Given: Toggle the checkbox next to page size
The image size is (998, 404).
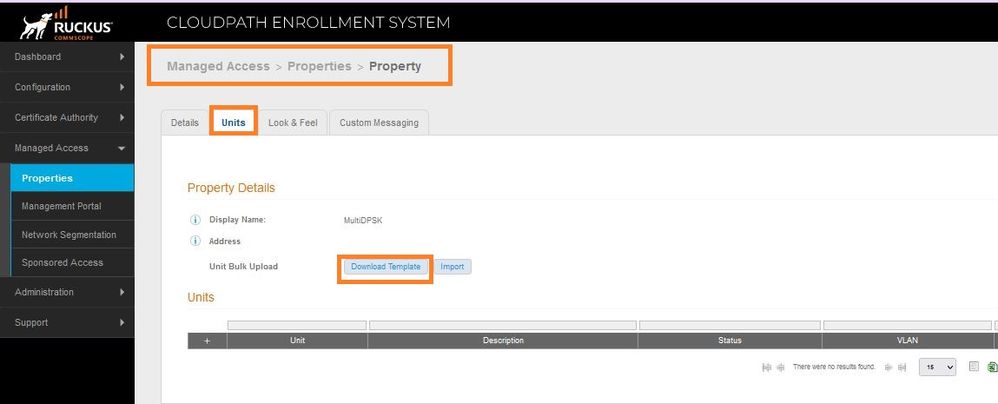Looking at the screenshot, I should tap(973, 367).
